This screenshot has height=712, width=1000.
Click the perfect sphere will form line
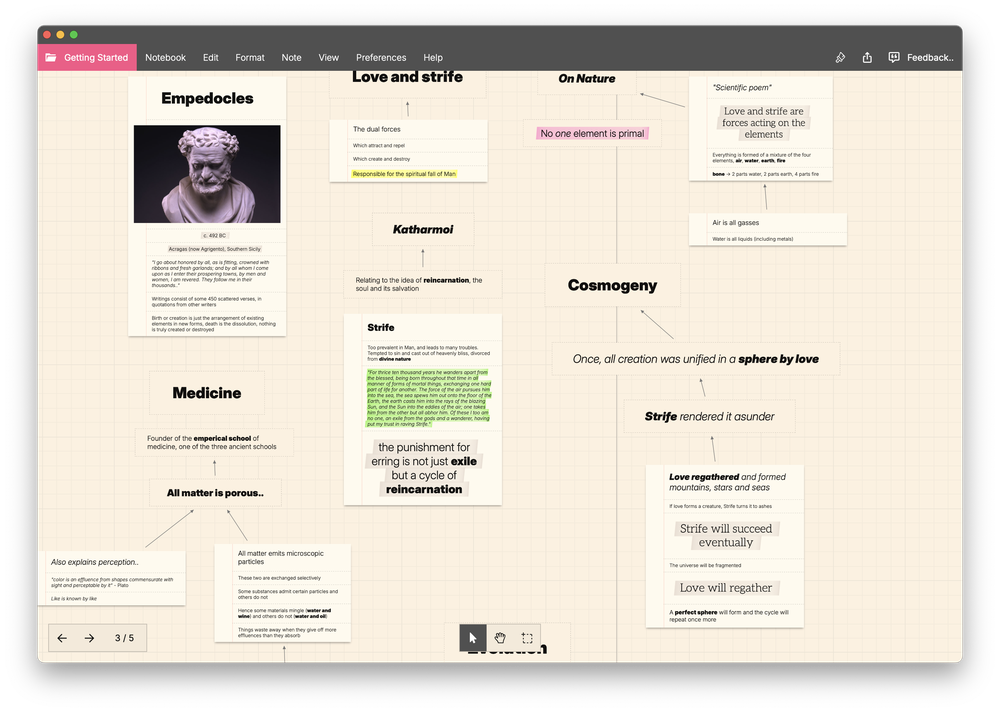(728, 616)
